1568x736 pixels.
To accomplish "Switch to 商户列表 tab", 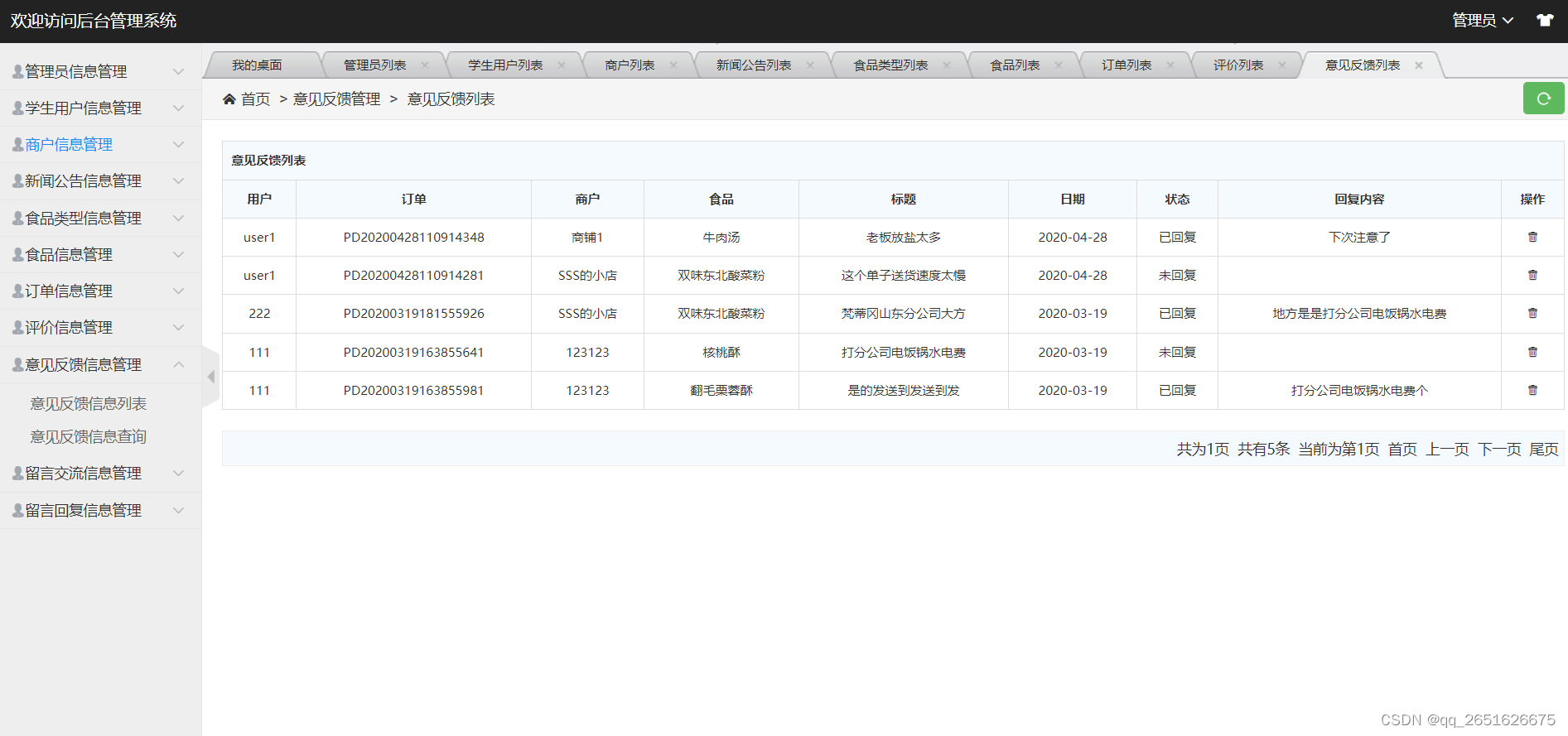I will point(630,65).
